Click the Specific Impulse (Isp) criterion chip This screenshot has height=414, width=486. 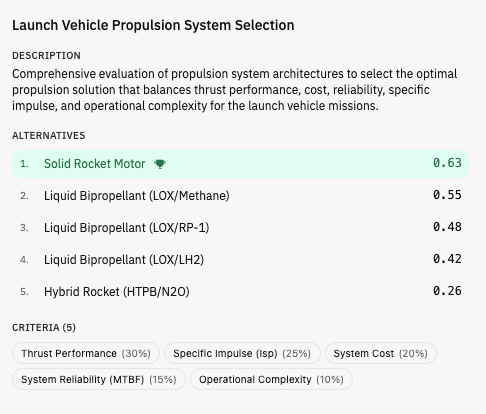click(x=242, y=353)
